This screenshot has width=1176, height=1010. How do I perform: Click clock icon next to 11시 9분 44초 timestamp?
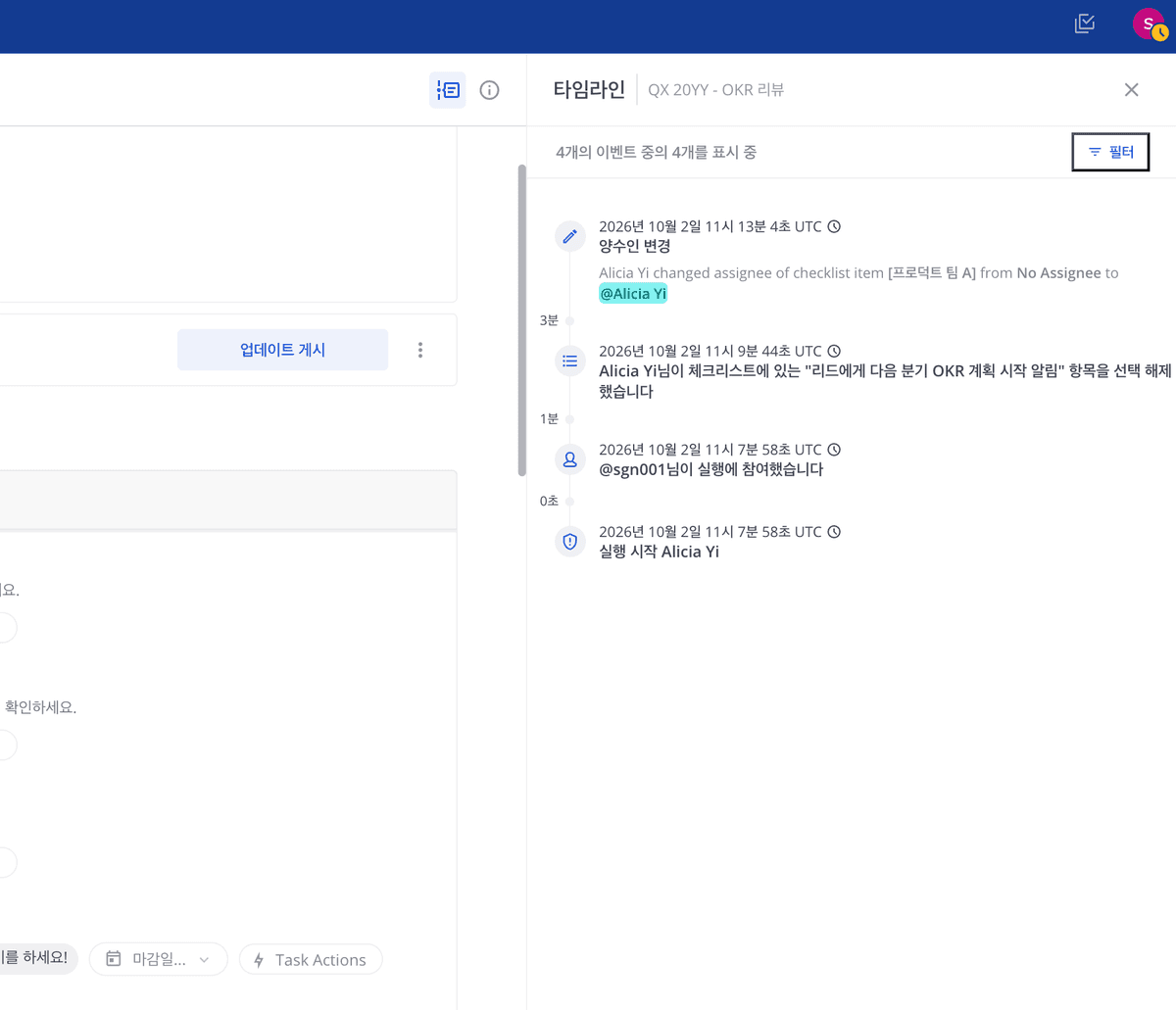(834, 351)
